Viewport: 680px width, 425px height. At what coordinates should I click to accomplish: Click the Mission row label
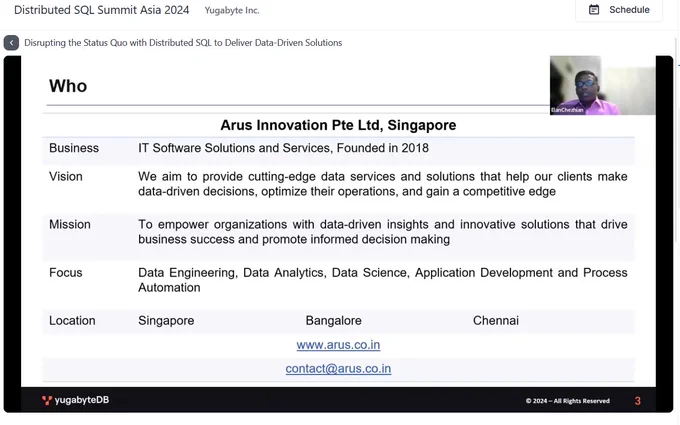(70, 224)
